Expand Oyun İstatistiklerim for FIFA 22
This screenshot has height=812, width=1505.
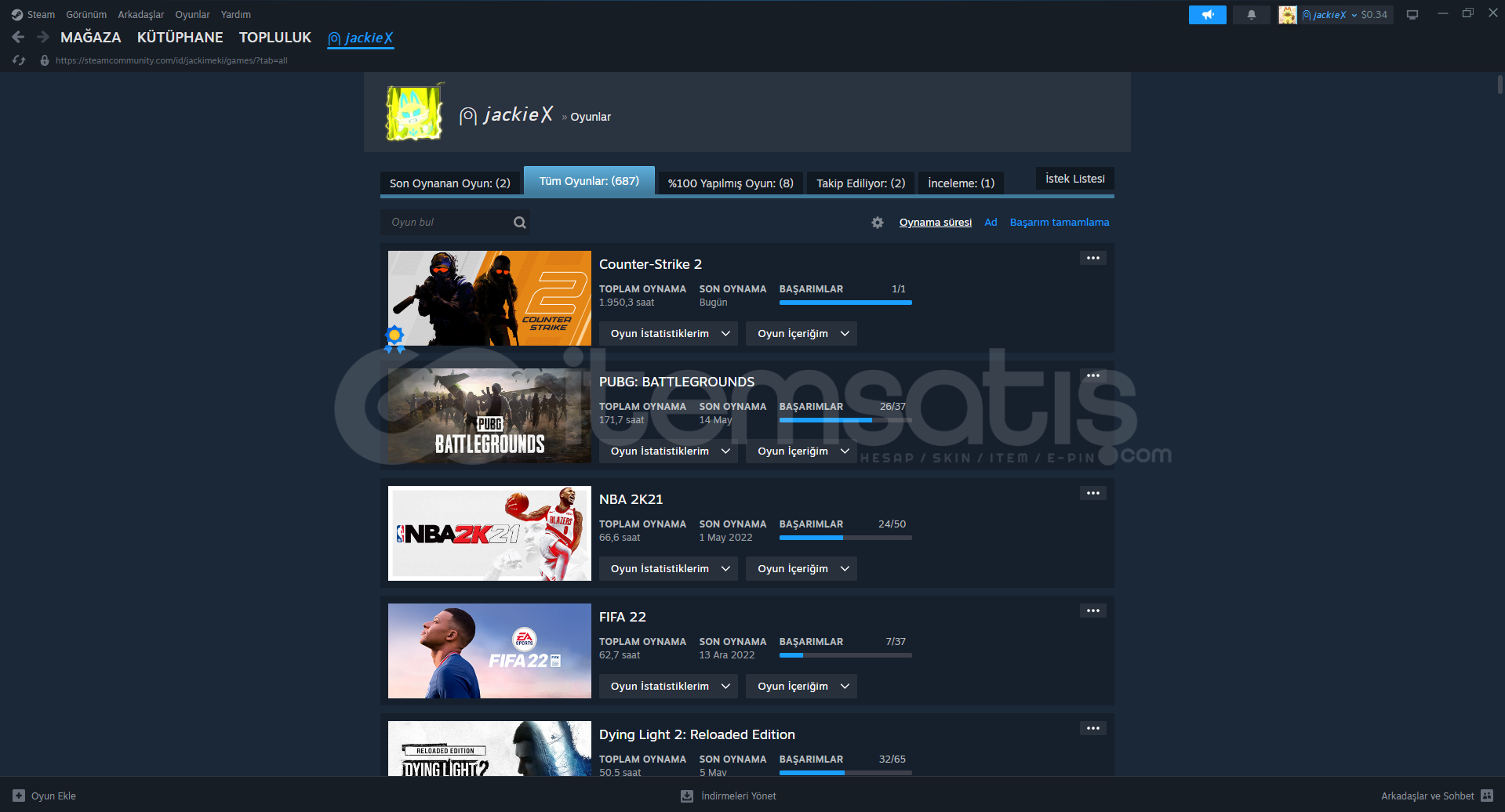pos(669,687)
